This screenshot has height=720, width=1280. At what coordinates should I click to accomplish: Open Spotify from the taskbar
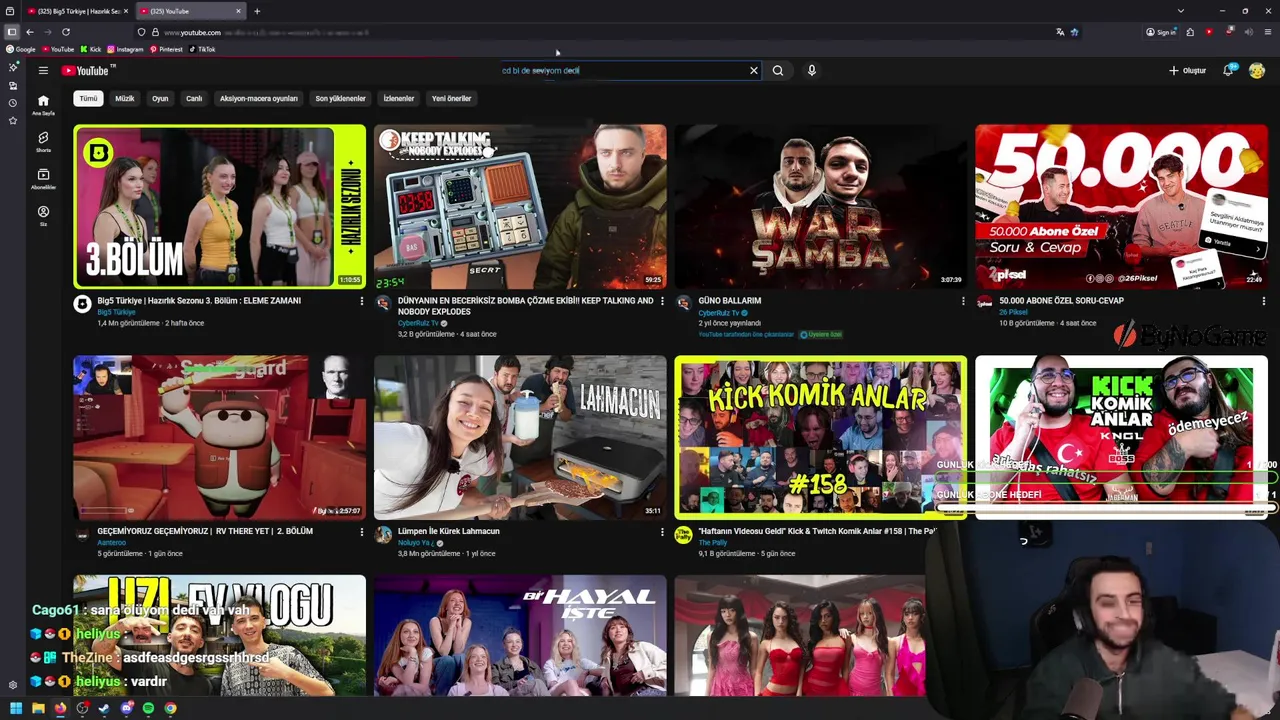pos(148,708)
